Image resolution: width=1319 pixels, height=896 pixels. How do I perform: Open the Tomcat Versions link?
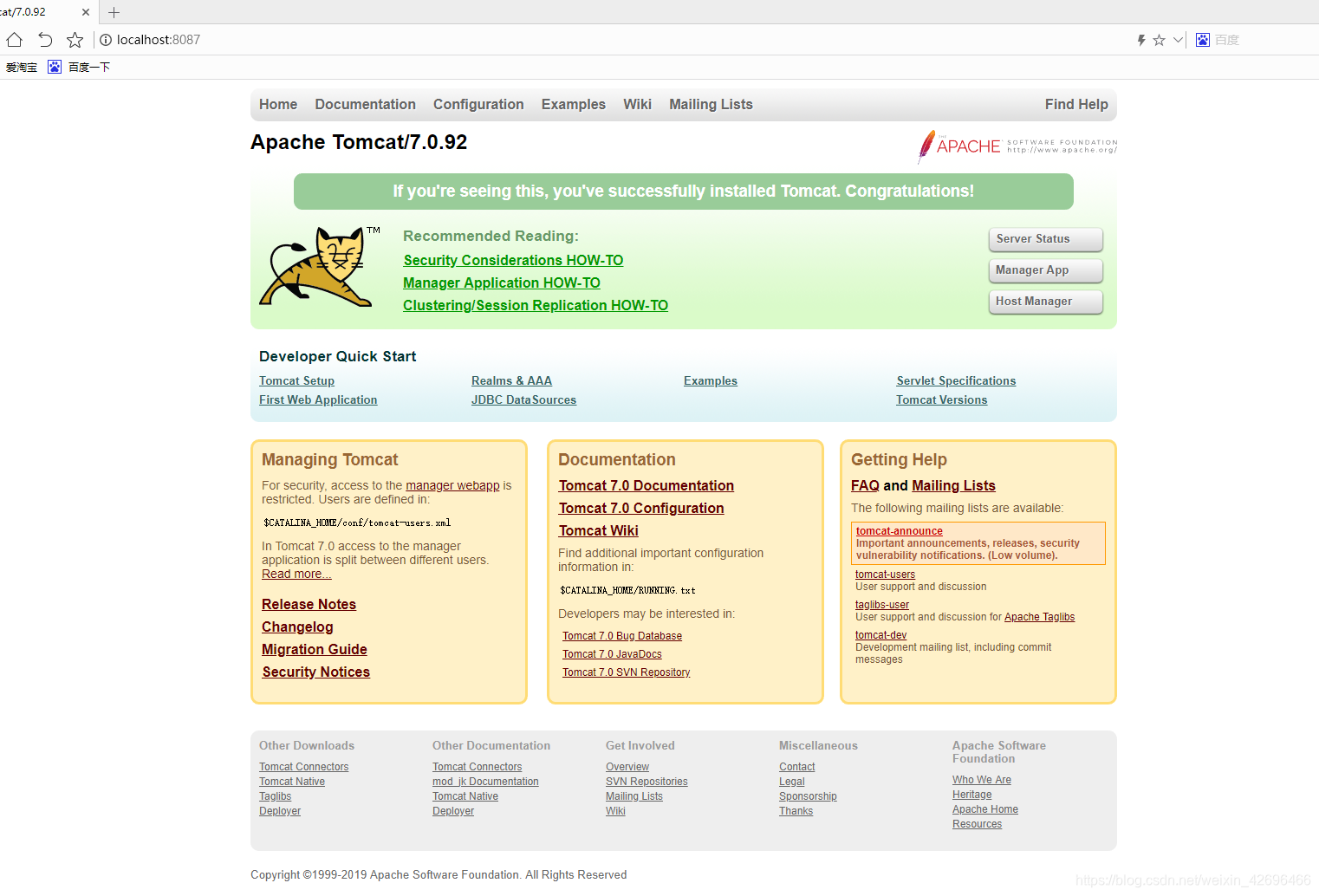pos(941,399)
